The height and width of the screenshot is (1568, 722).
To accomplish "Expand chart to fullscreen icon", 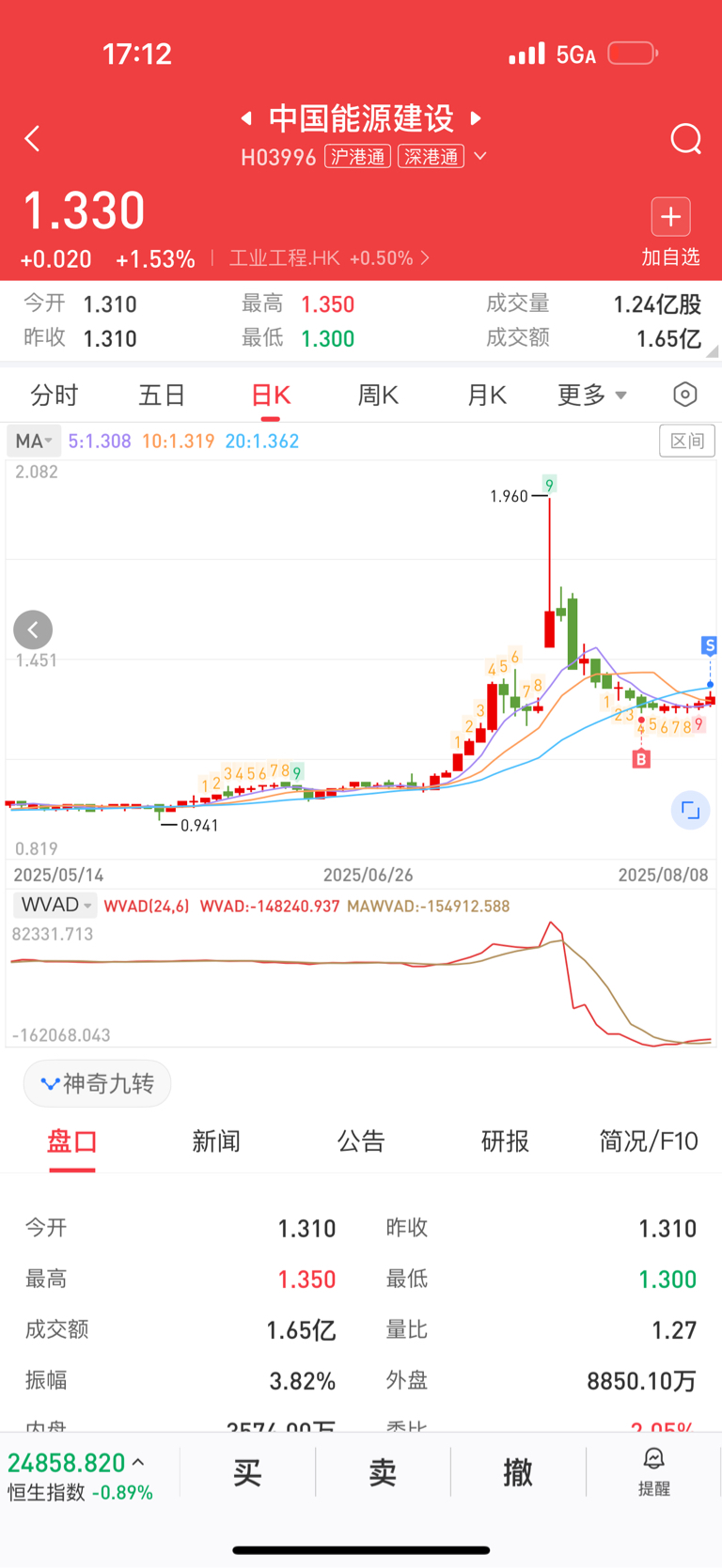I will click(x=691, y=810).
